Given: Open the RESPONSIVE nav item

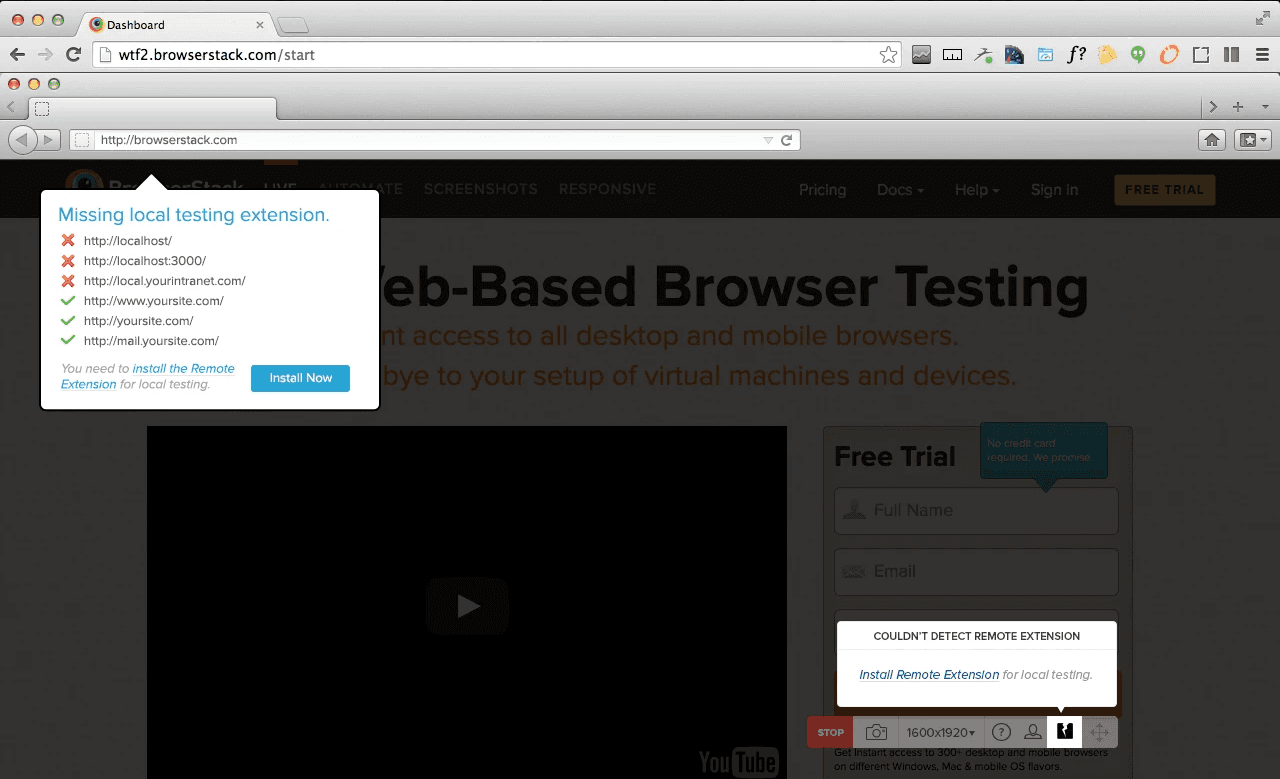Looking at the screenshot, I should click(608, 189).
